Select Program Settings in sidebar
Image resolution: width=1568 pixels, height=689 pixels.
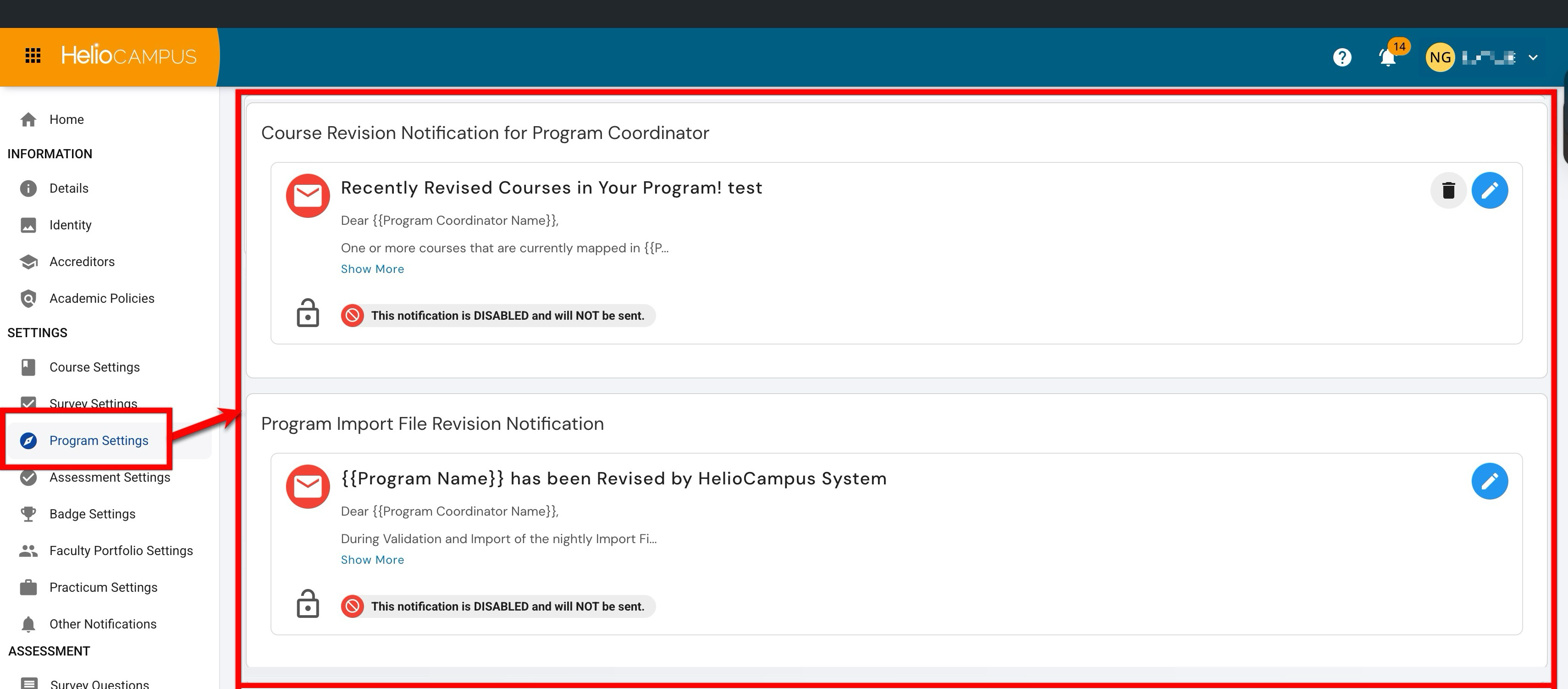99,440
